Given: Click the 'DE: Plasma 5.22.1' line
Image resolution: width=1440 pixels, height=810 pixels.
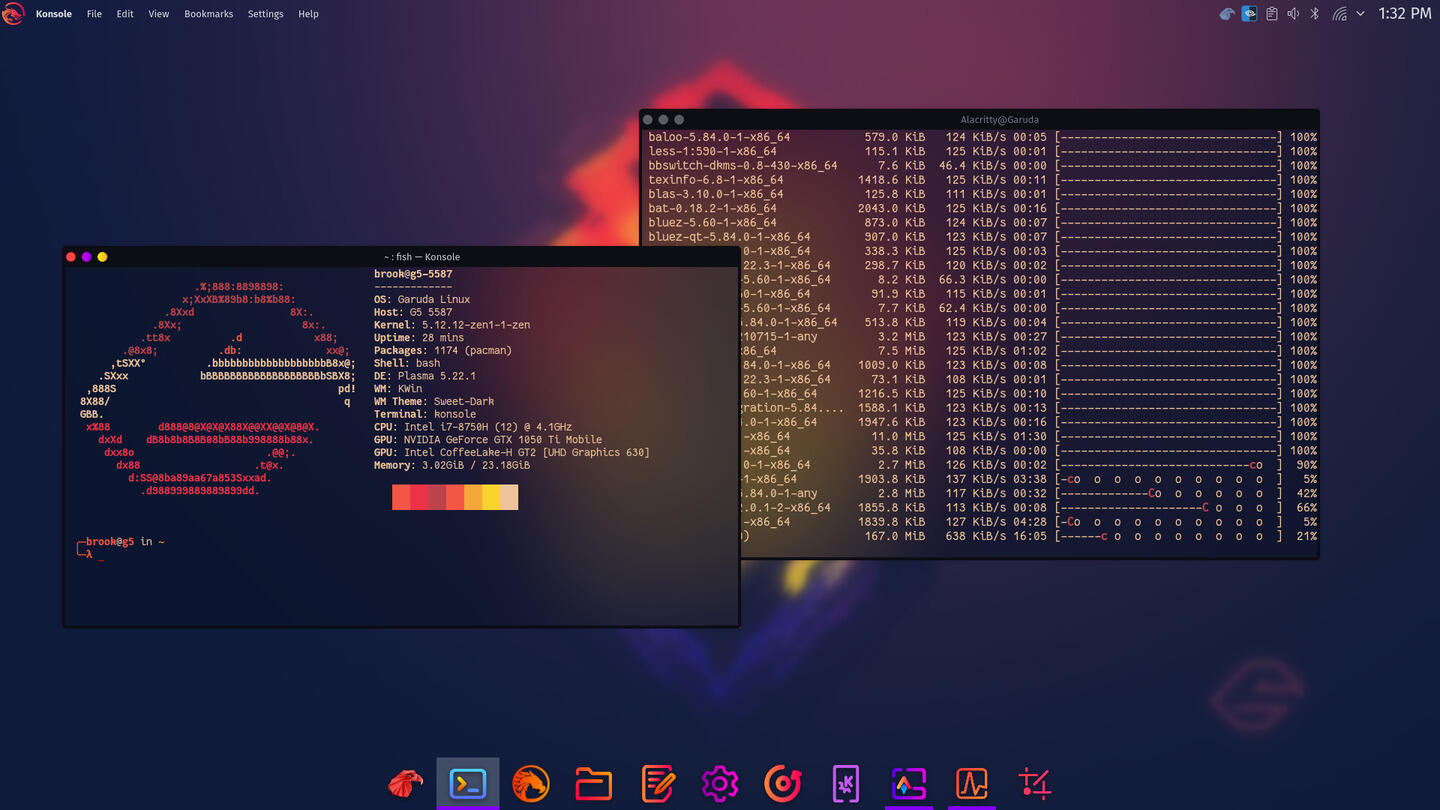Looking at the screenshot, I should (425, 376).
